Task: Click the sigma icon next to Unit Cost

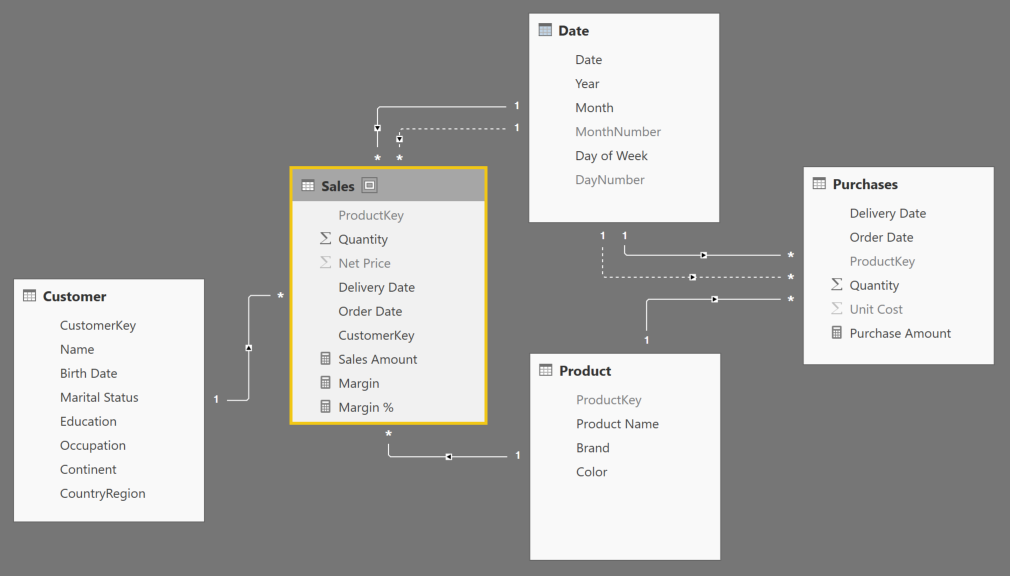Action: tap(839, 309)
